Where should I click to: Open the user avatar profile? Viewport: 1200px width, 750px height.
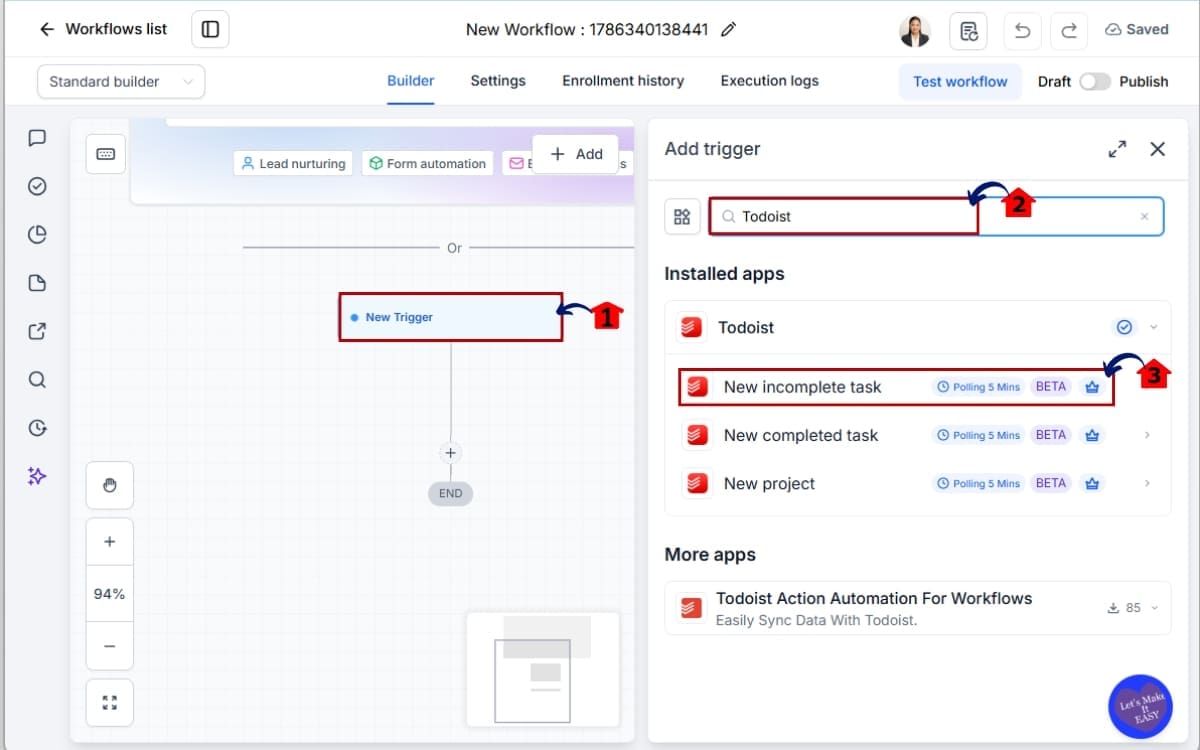(x=915, y=30)
